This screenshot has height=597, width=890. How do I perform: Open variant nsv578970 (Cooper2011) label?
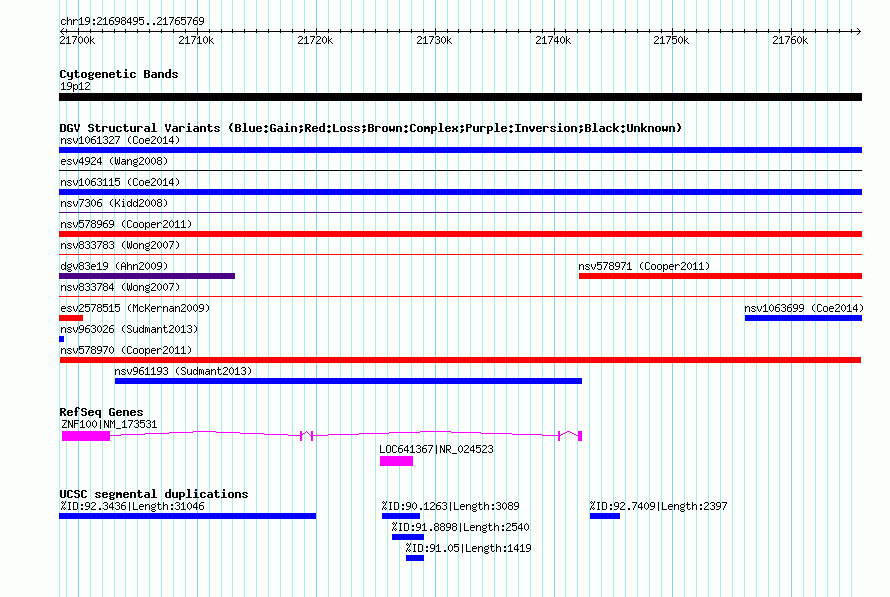click(x=126, y=350)
